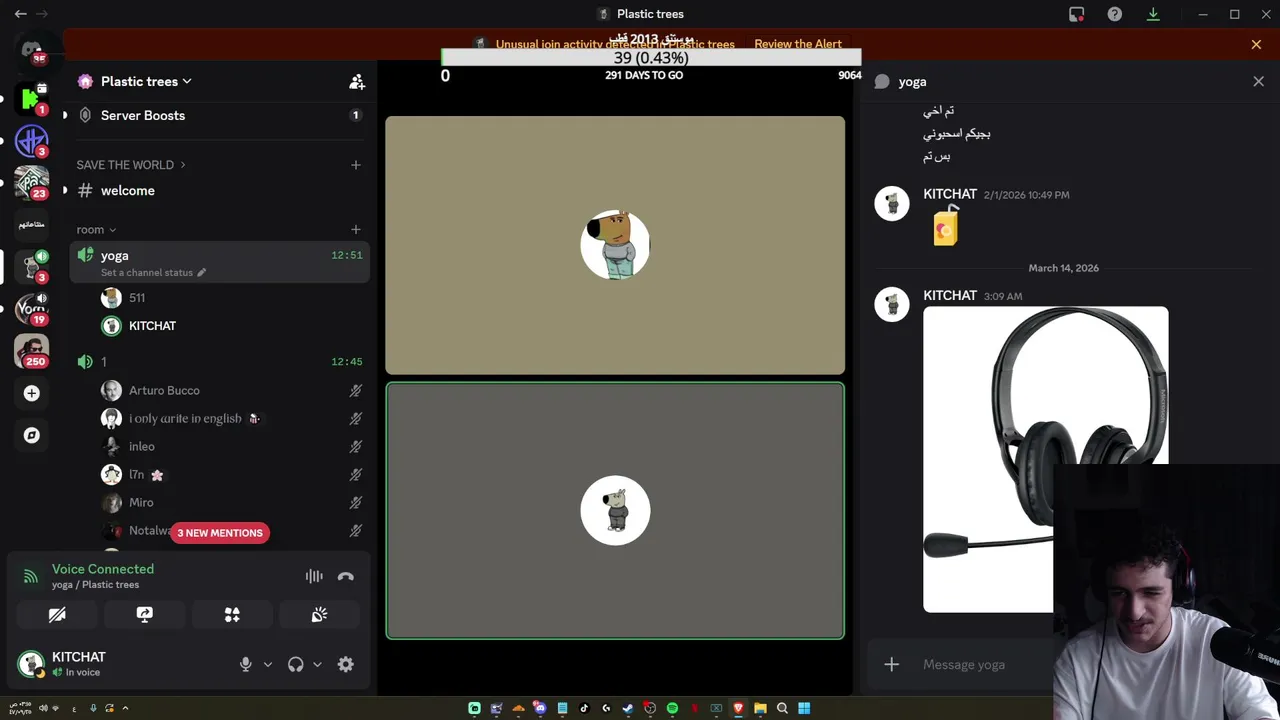Image resolution: width=1280 pixels, height=720 pixels.
Task: Dismiss the unusual join activity banner
Action: click(1256, 44)
